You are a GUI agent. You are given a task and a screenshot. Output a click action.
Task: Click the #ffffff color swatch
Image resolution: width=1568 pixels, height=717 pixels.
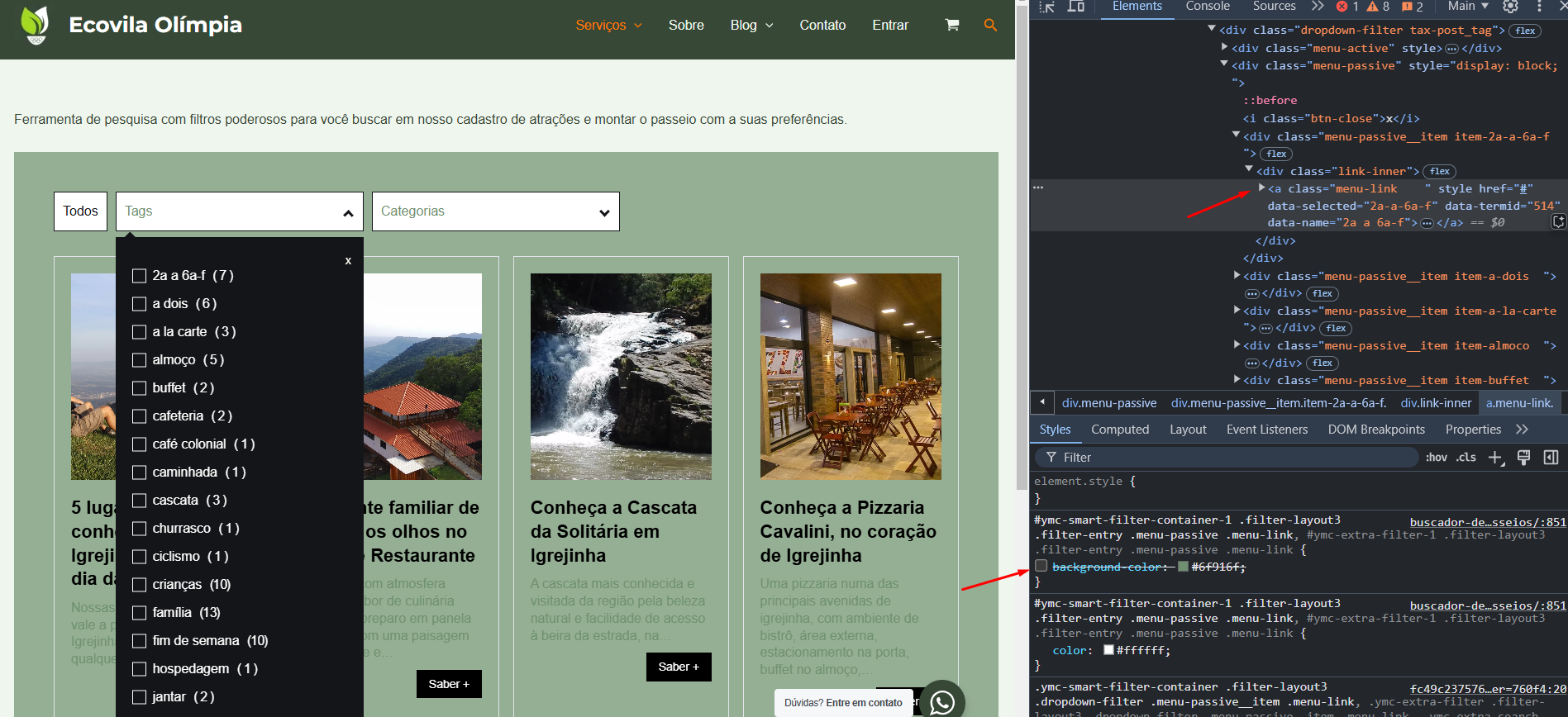(1108, 650)
